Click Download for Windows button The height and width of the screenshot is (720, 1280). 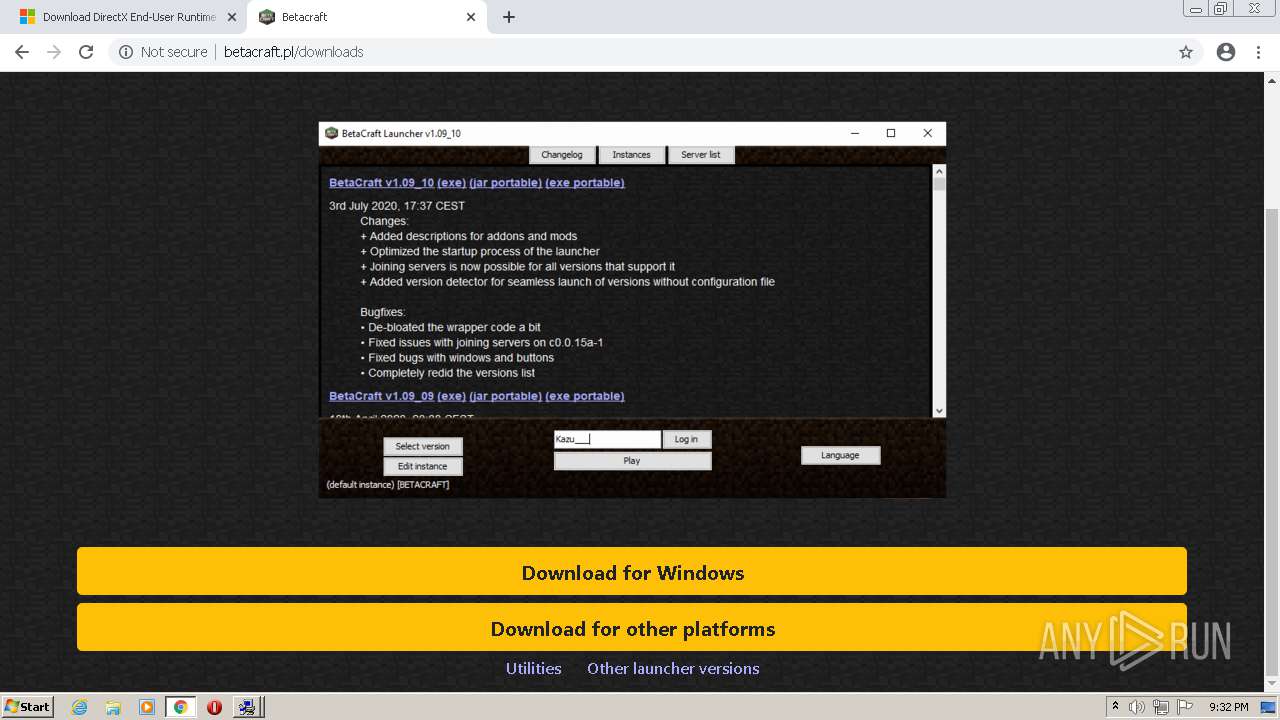point(632,572)
